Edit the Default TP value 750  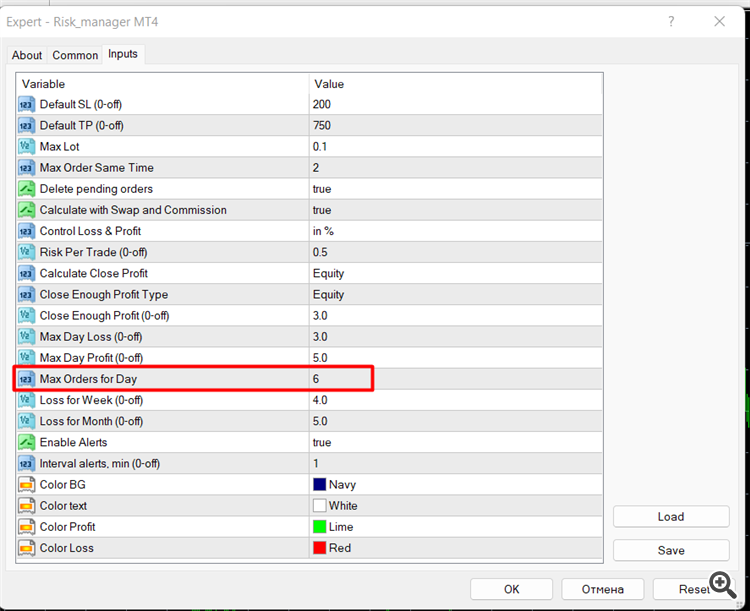pos(456,125)
